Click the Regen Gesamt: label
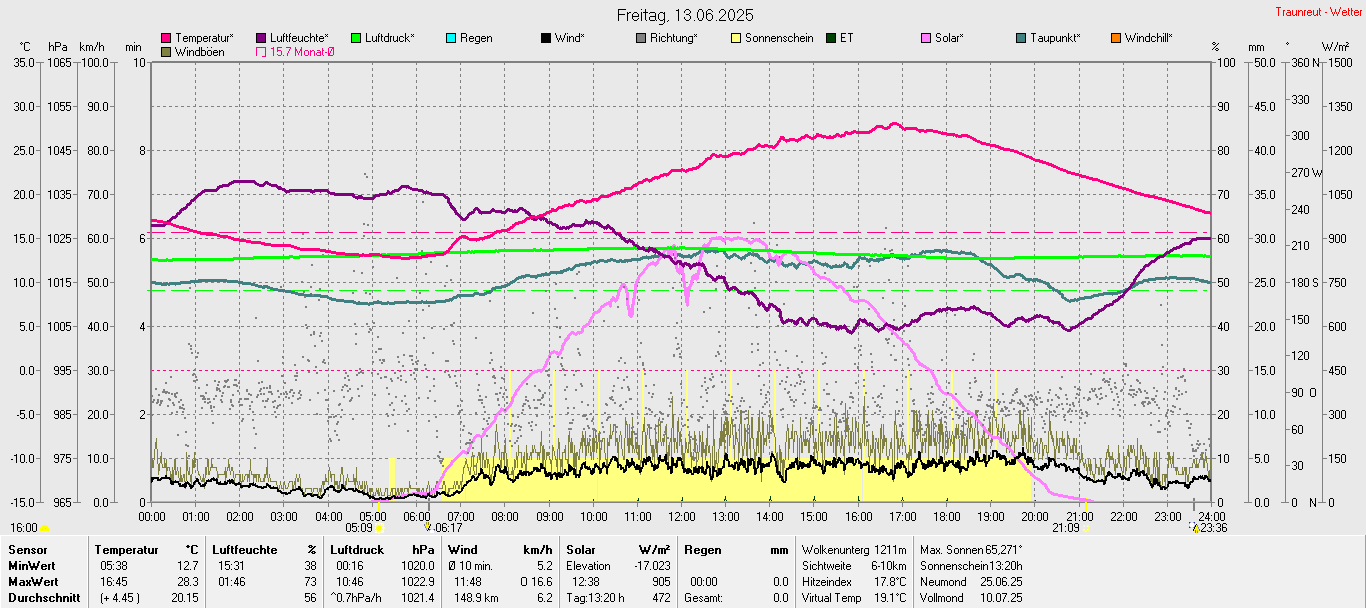This screenshot has height=608, width=1366. [704, 598]
